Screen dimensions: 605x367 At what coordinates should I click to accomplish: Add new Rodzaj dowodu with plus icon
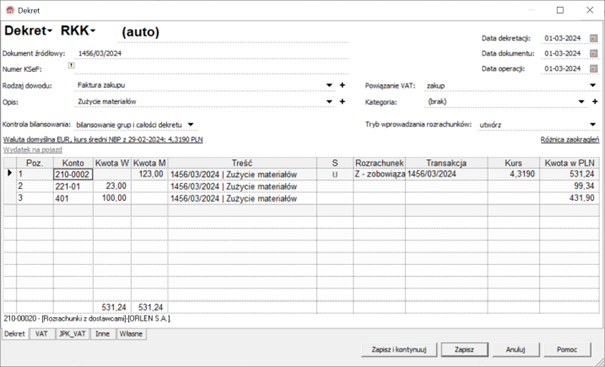pyautogui.click(x=342, y=85)
